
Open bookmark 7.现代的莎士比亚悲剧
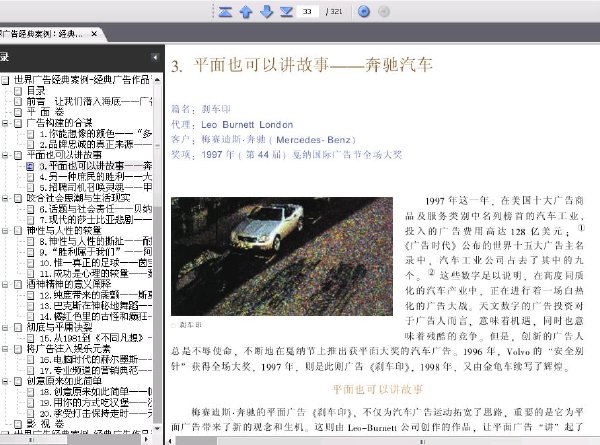coord(96,220)
